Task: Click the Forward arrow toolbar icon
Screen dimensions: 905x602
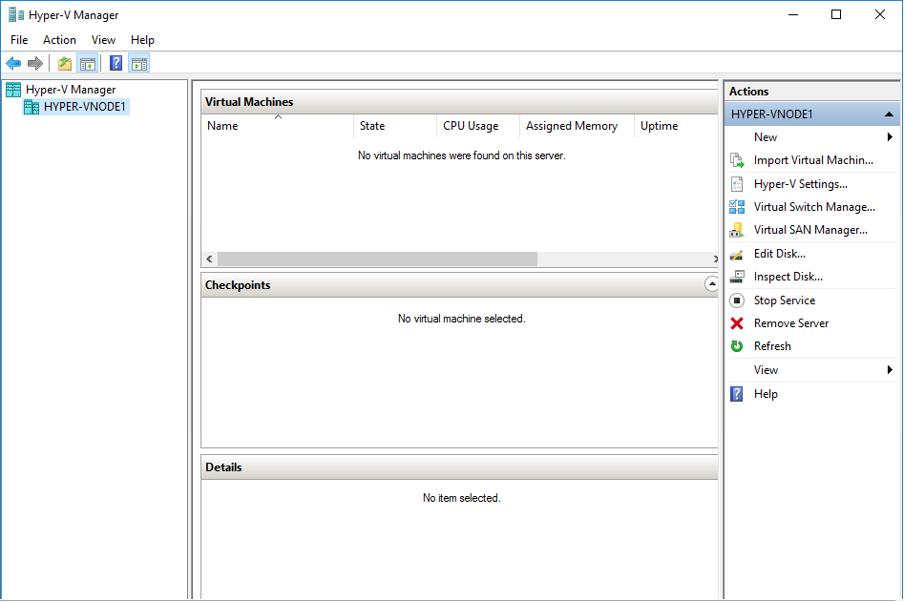Action: (x=35, y=63)
